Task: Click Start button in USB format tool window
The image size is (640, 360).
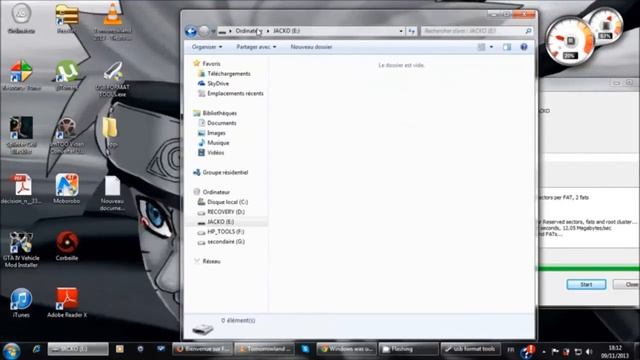Action: click(x=586, y=284)
